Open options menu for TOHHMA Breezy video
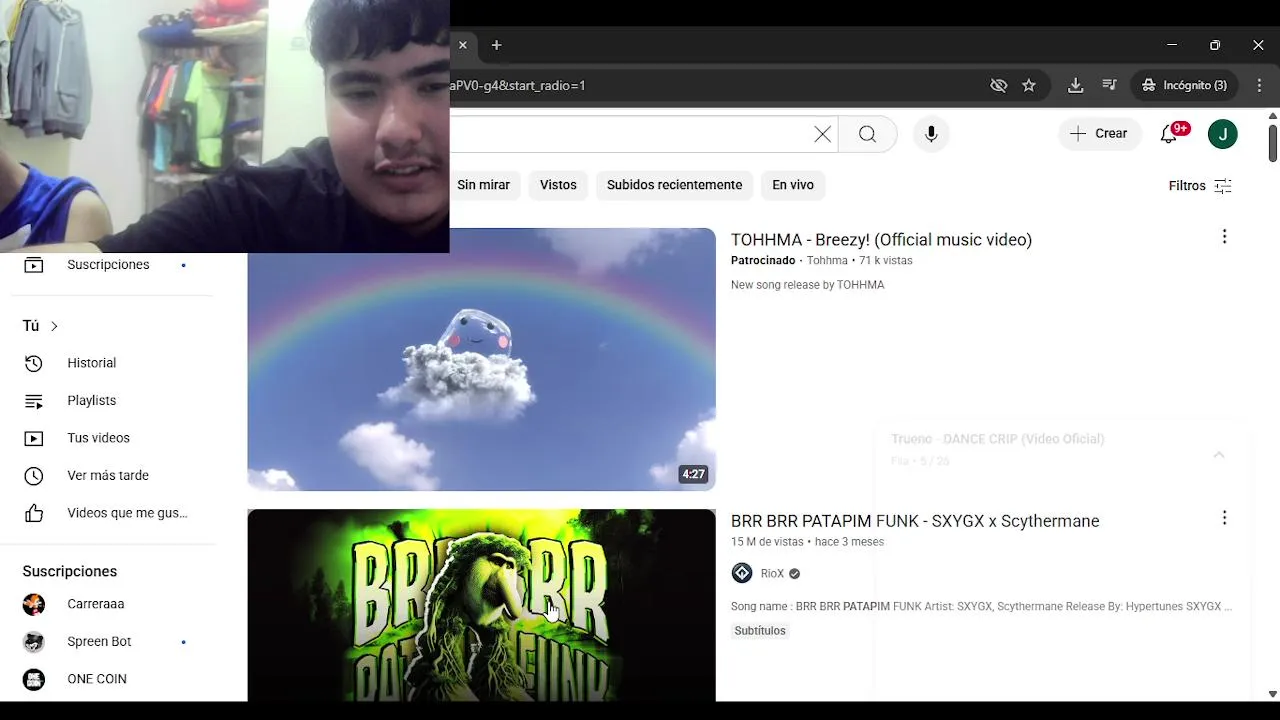The width and height of the screenshot is (1280, 720). point(1224,237)
